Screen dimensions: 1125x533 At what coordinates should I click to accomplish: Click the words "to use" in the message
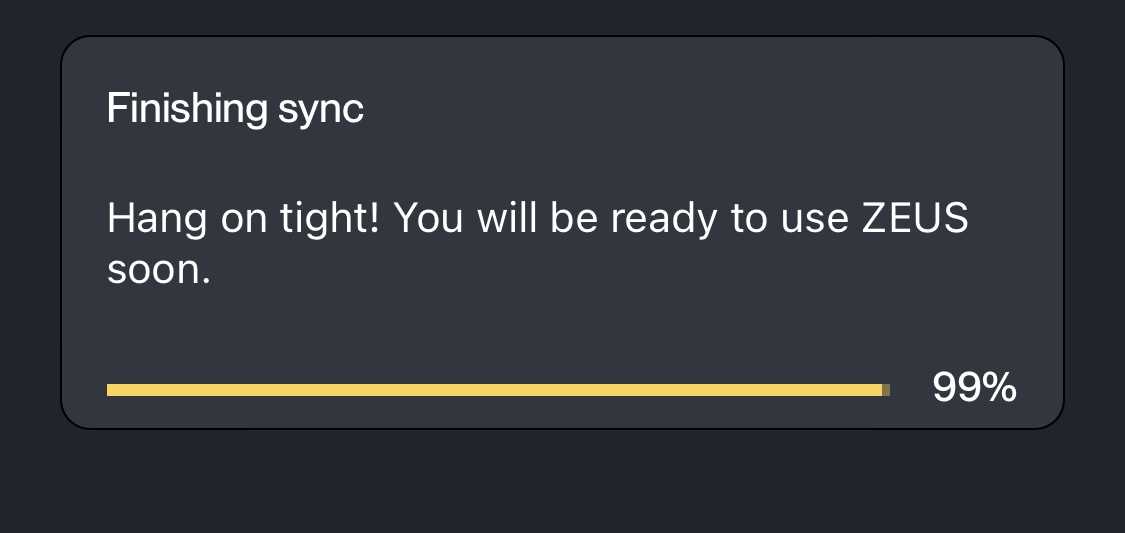click(789, 220)
